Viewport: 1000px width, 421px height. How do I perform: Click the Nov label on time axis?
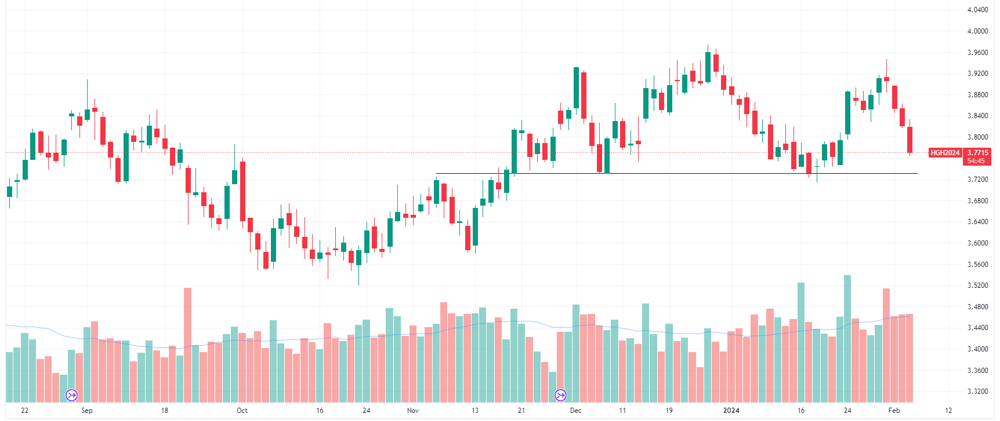tap(412, 410)
